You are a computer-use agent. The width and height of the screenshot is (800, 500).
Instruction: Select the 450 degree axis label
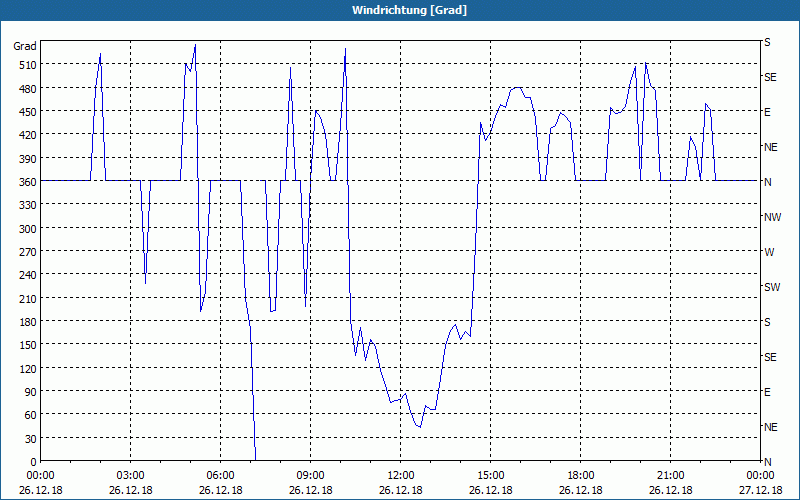coord(28,112)
